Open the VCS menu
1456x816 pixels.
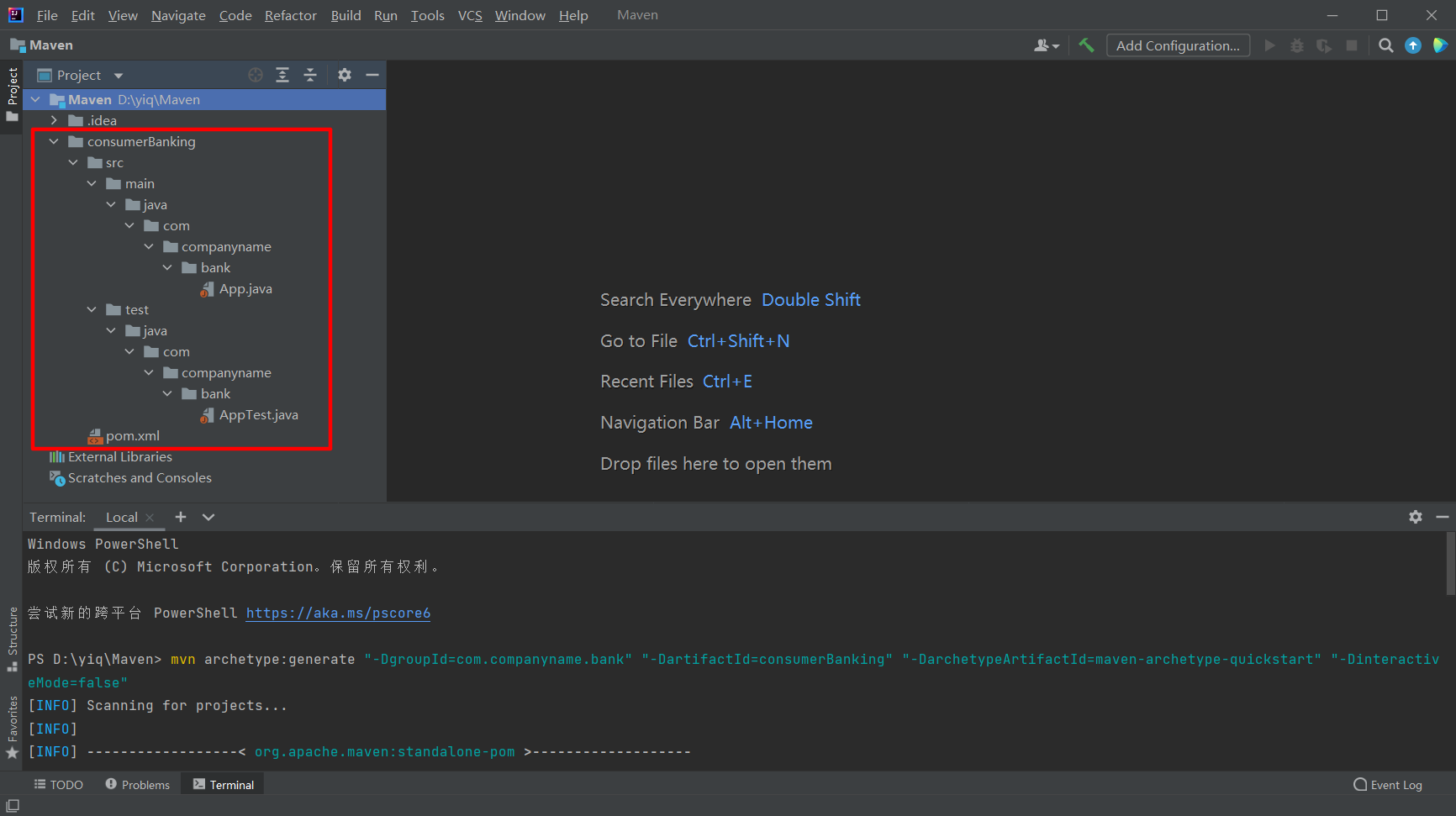pyautogui.click(x=470, y=15)
